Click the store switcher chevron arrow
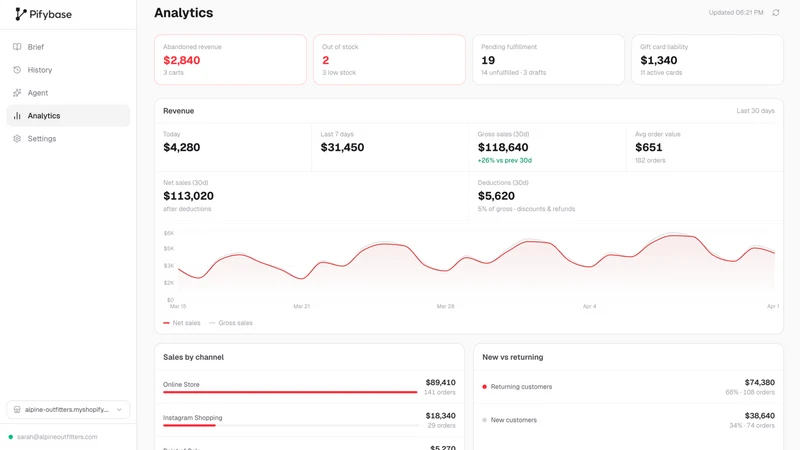Image resolution: width=800 pixels, height=450 pixels. [119, 410]
